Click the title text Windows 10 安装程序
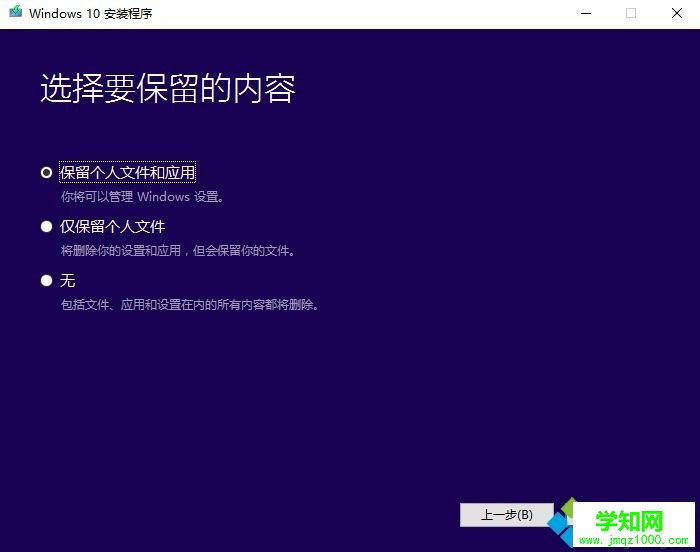The width and height of the screenshot is (700, 552). [91, 13]
